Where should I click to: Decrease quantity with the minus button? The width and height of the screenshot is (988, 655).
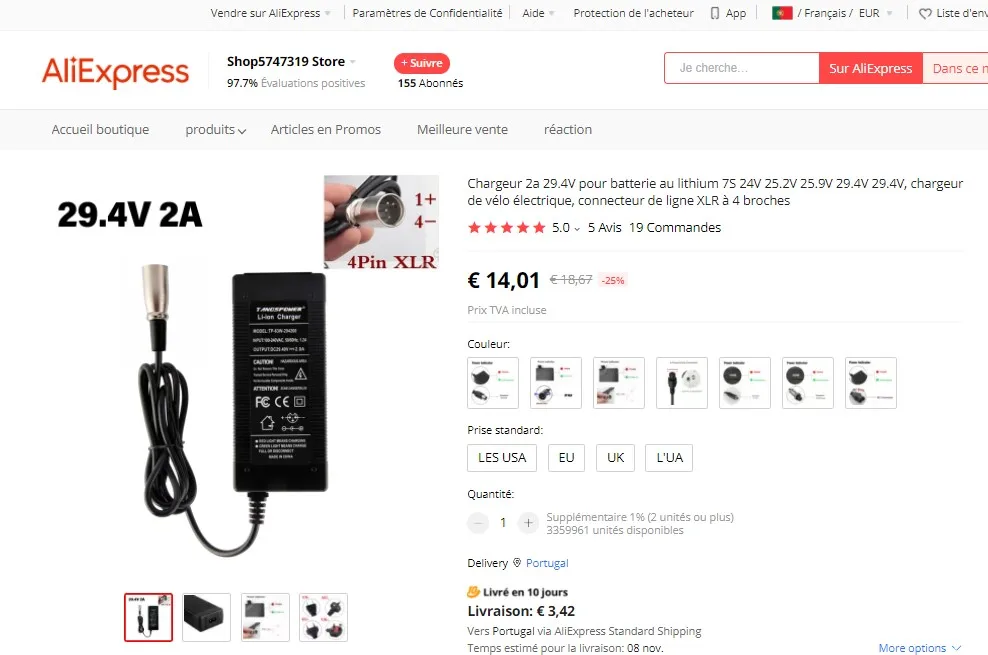(478, 522)
